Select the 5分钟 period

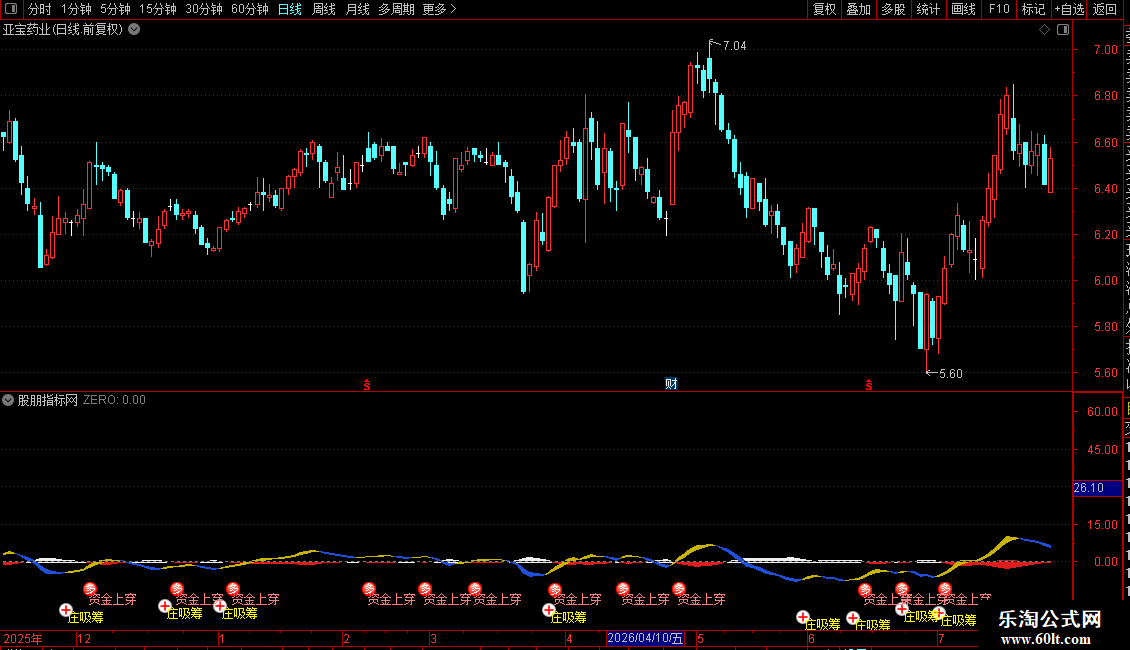115,9
